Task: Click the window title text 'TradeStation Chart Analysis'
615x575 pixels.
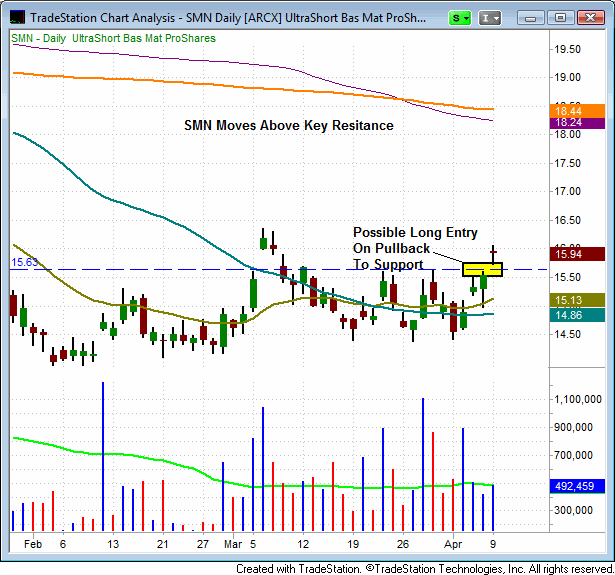Action: click(x=103, y=18)
